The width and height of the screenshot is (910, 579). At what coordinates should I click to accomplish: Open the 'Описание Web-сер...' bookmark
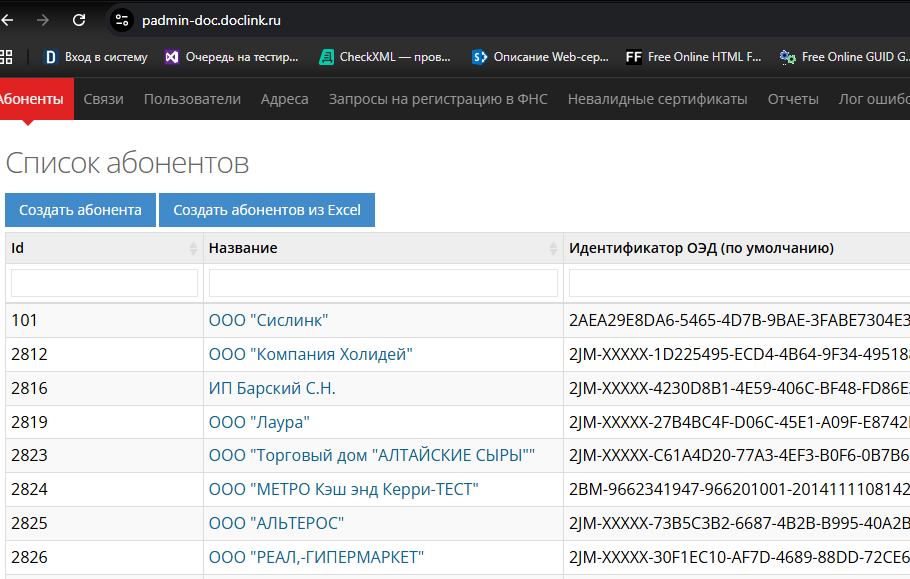(x=540, y=57)
